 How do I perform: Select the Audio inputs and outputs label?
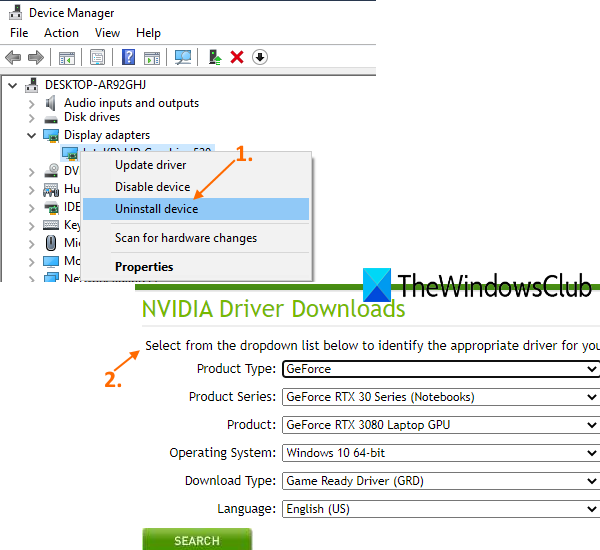pos(131,103)
